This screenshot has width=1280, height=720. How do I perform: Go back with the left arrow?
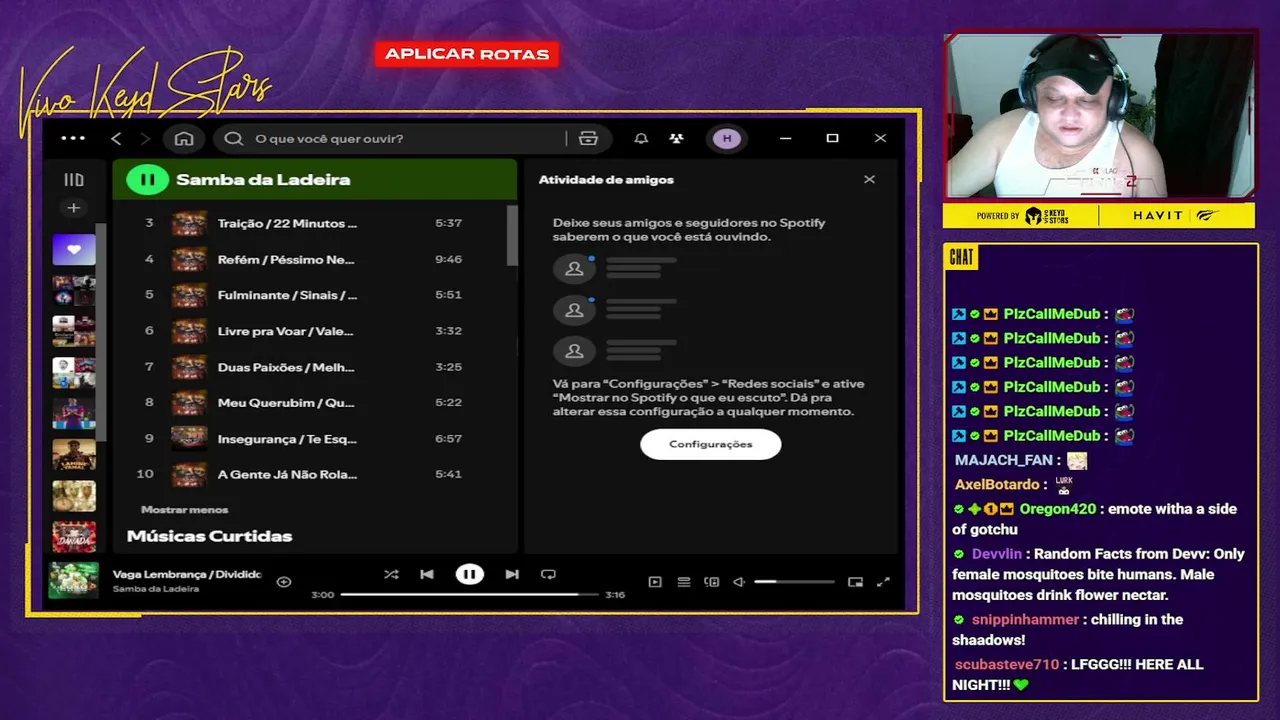(116, 138)
